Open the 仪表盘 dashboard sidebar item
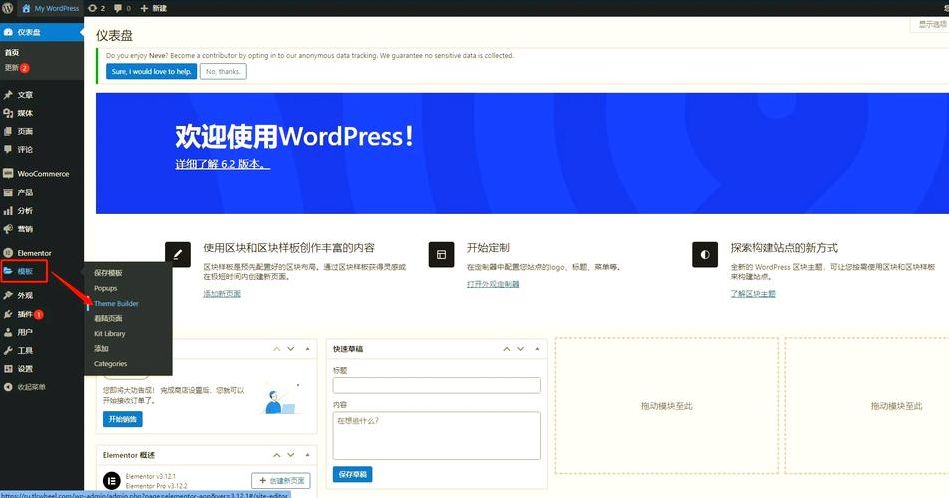Screen dimensions: 949x498 [x=42, y=32]
